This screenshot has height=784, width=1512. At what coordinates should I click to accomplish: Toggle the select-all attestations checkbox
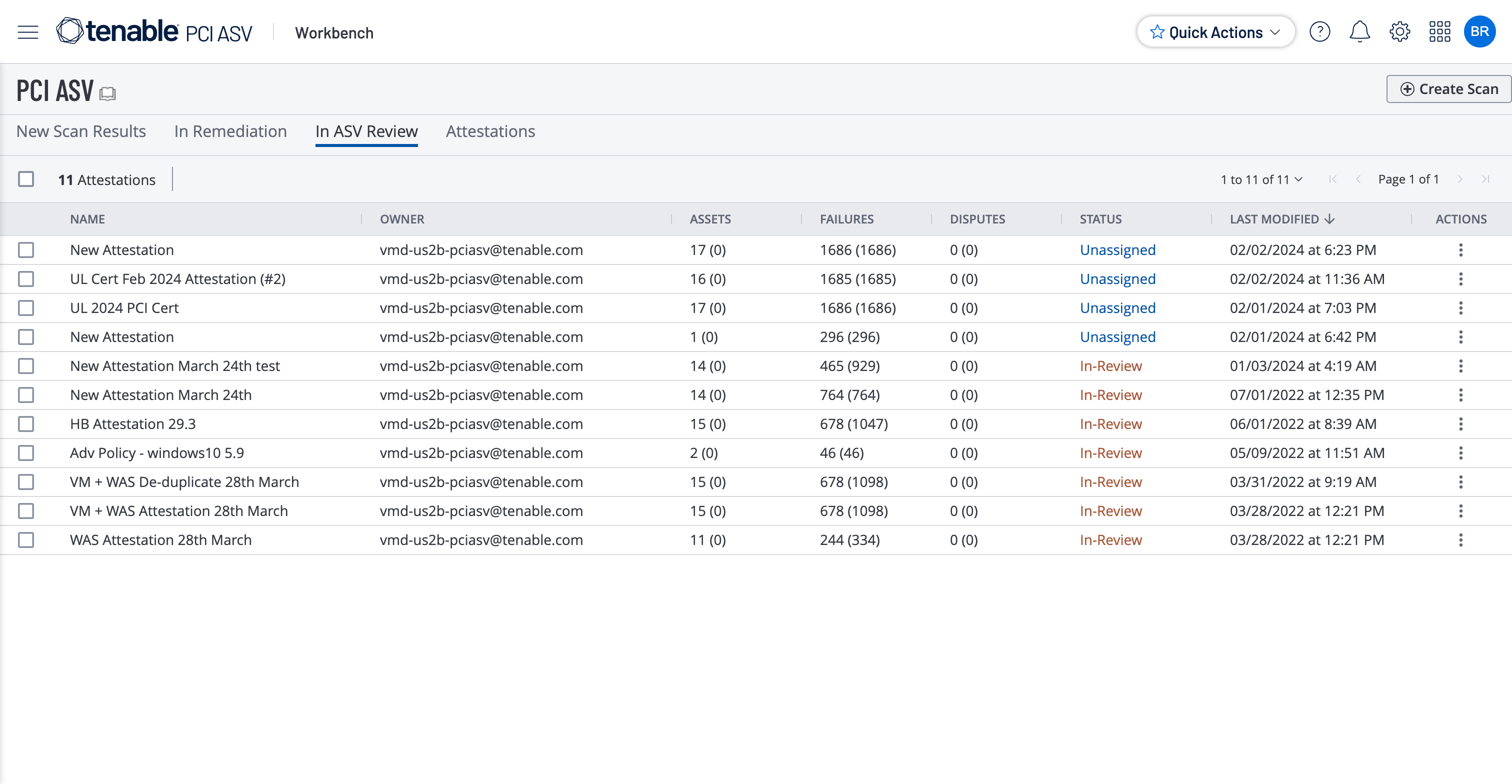tap(26, 179)
